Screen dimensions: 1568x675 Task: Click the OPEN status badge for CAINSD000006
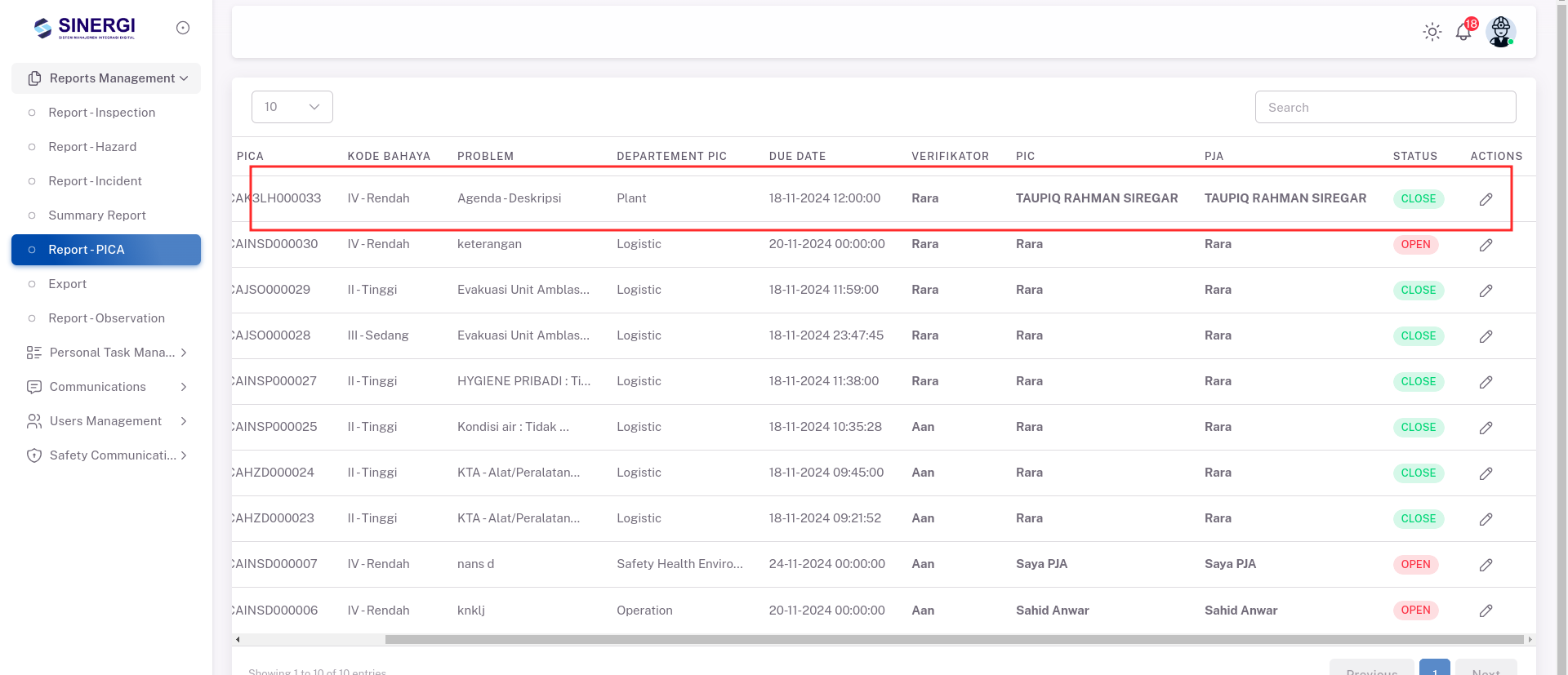(1415, 610)
